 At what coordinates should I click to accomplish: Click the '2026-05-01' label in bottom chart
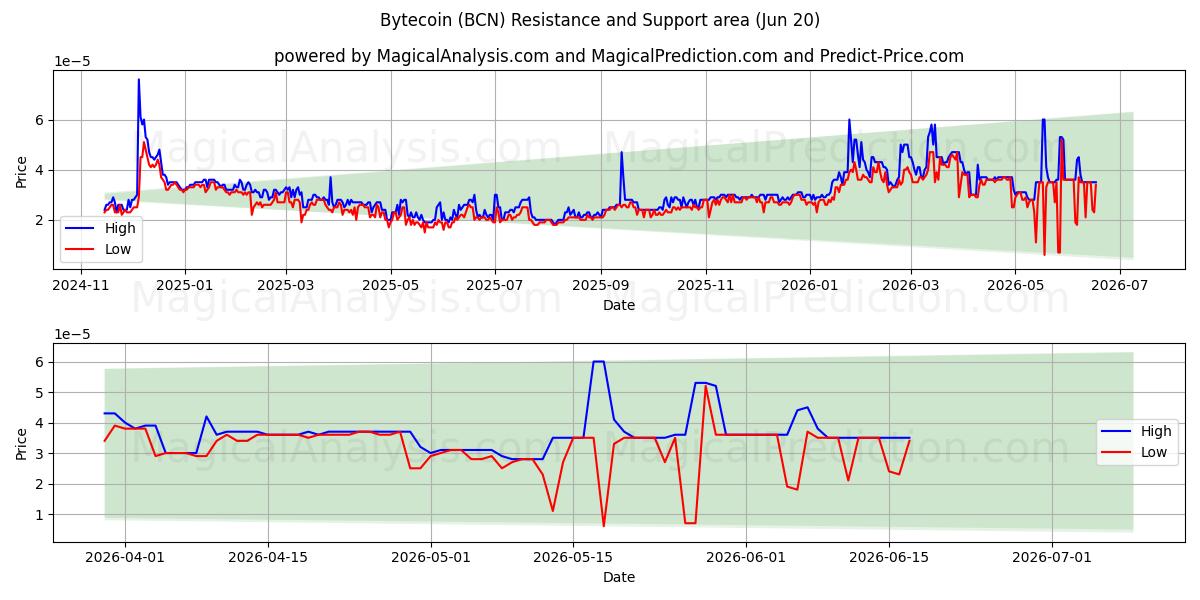coord(432,558)
